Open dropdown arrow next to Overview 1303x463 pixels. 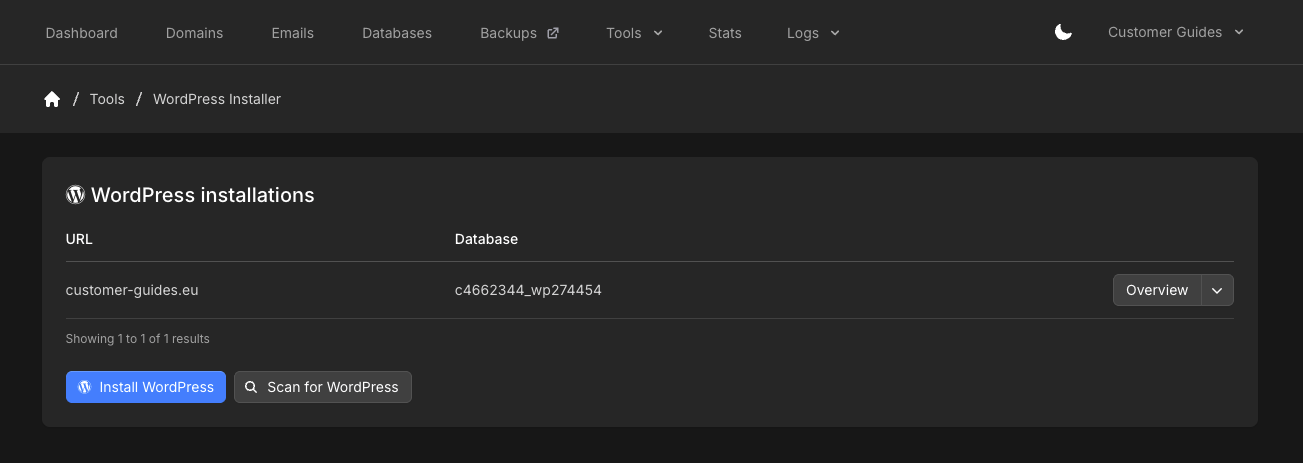point(1217,290)
